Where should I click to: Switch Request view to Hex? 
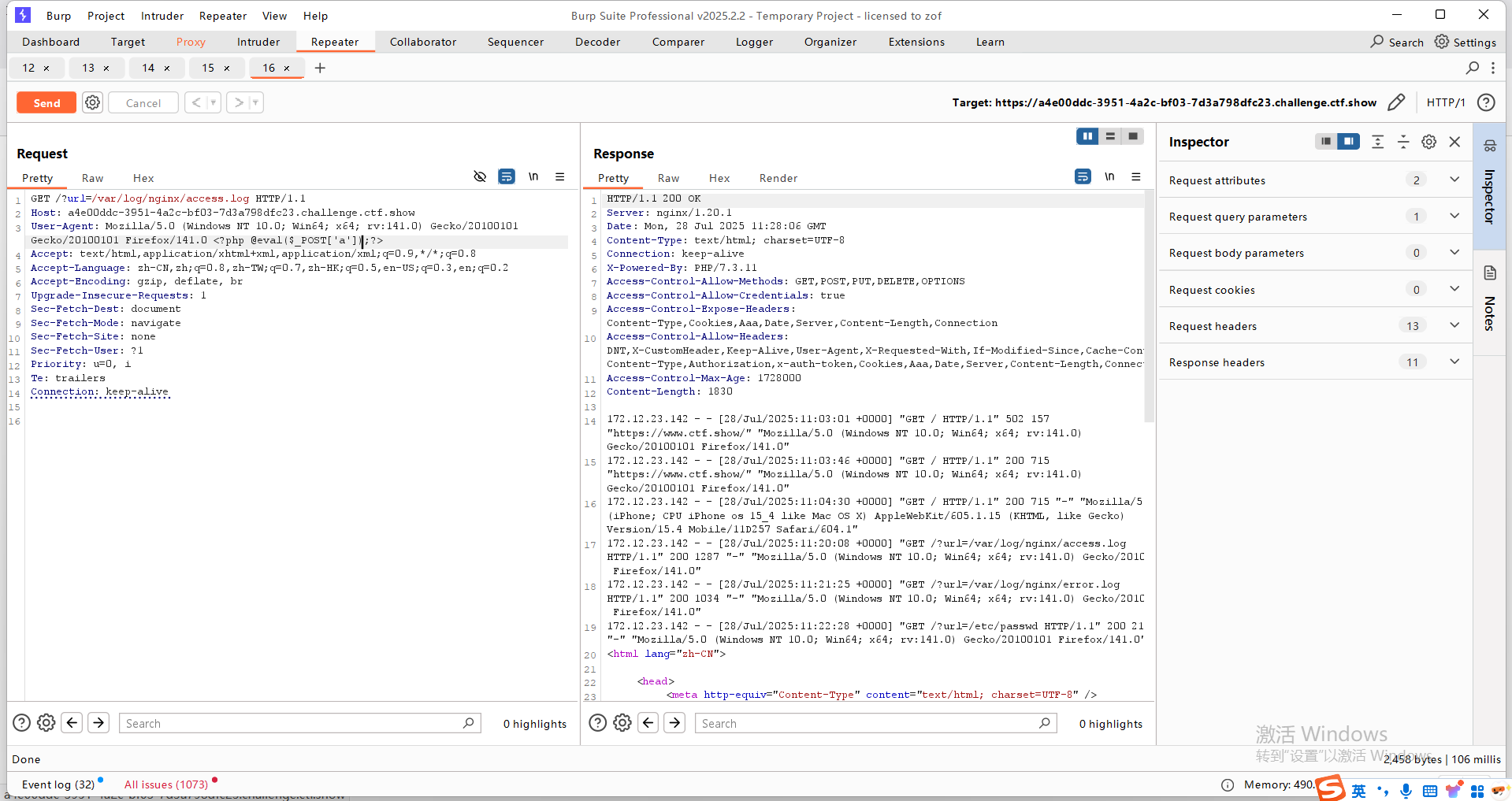tap(143, 178)
